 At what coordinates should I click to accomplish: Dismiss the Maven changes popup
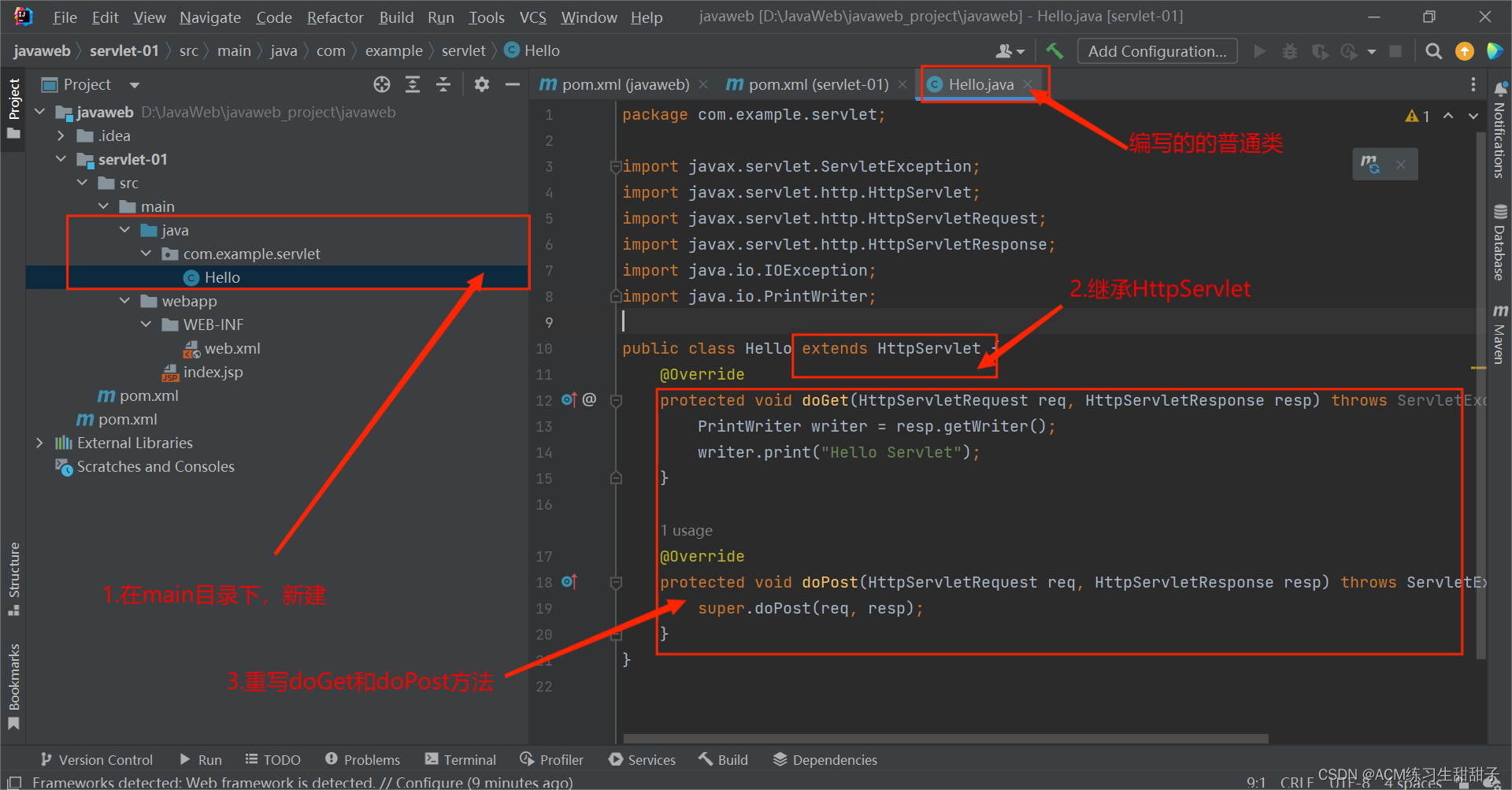click(x=1401, y=165)
